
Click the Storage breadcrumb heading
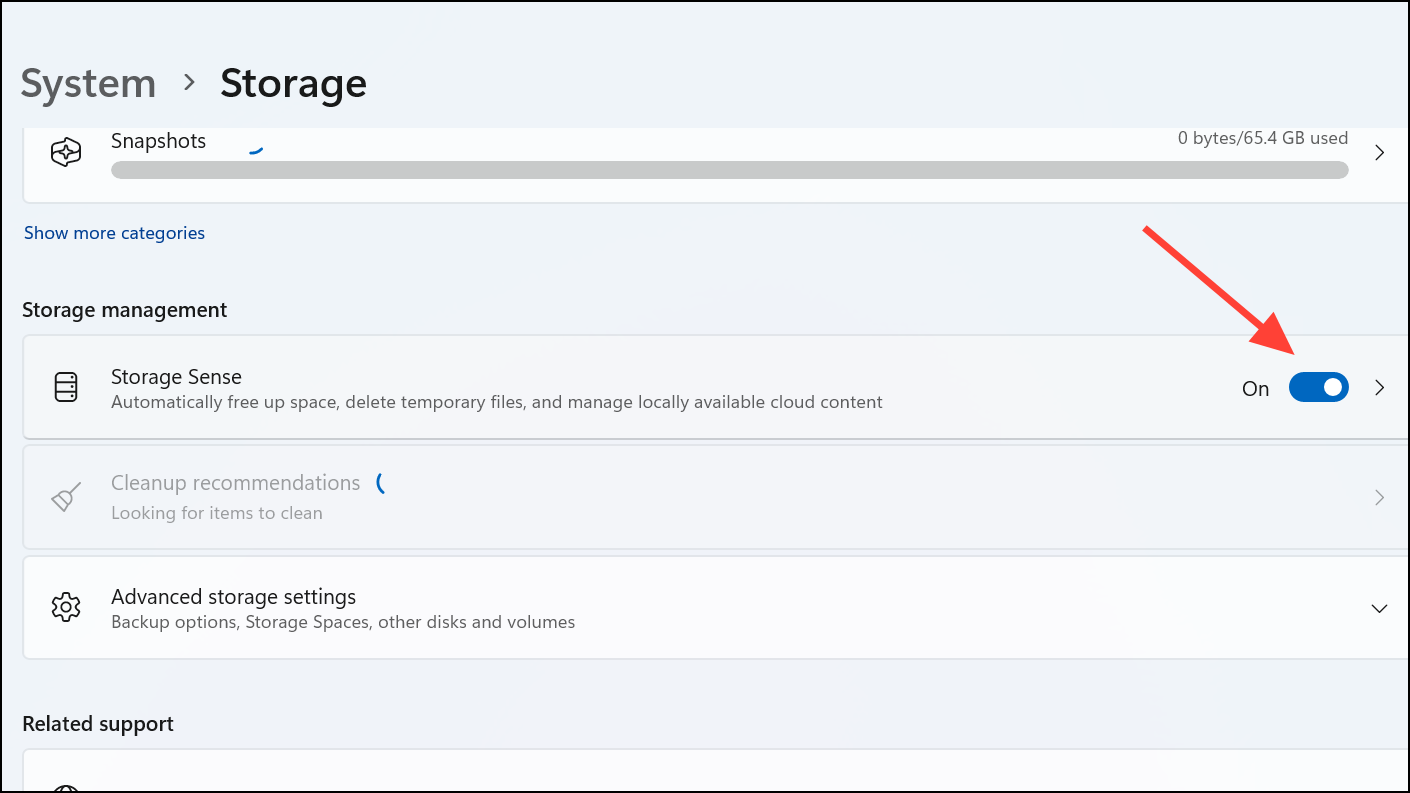[x=293, y=83]
